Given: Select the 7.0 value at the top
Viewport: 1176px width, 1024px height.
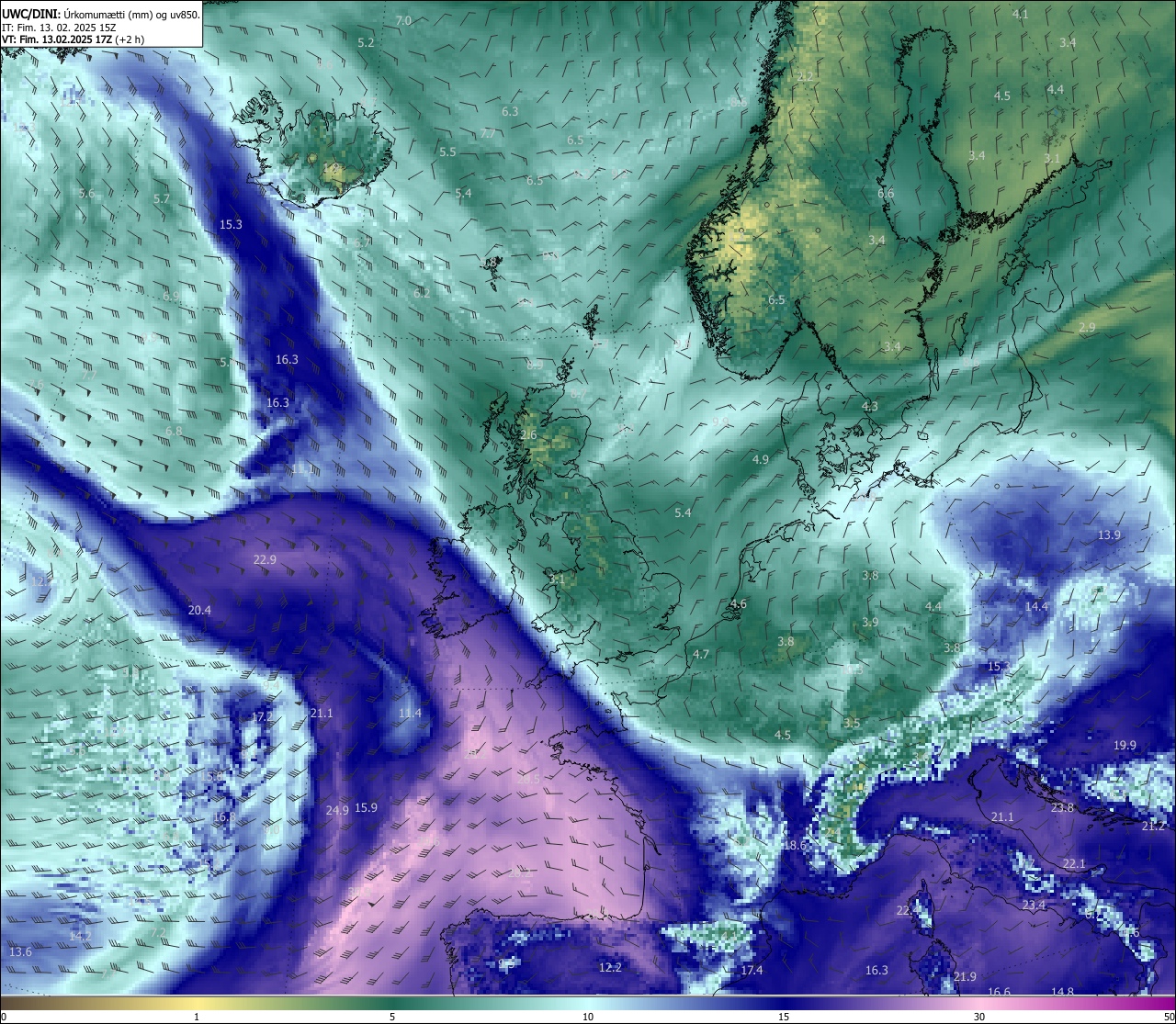Looking at the screenshot, I should (403, 20).
